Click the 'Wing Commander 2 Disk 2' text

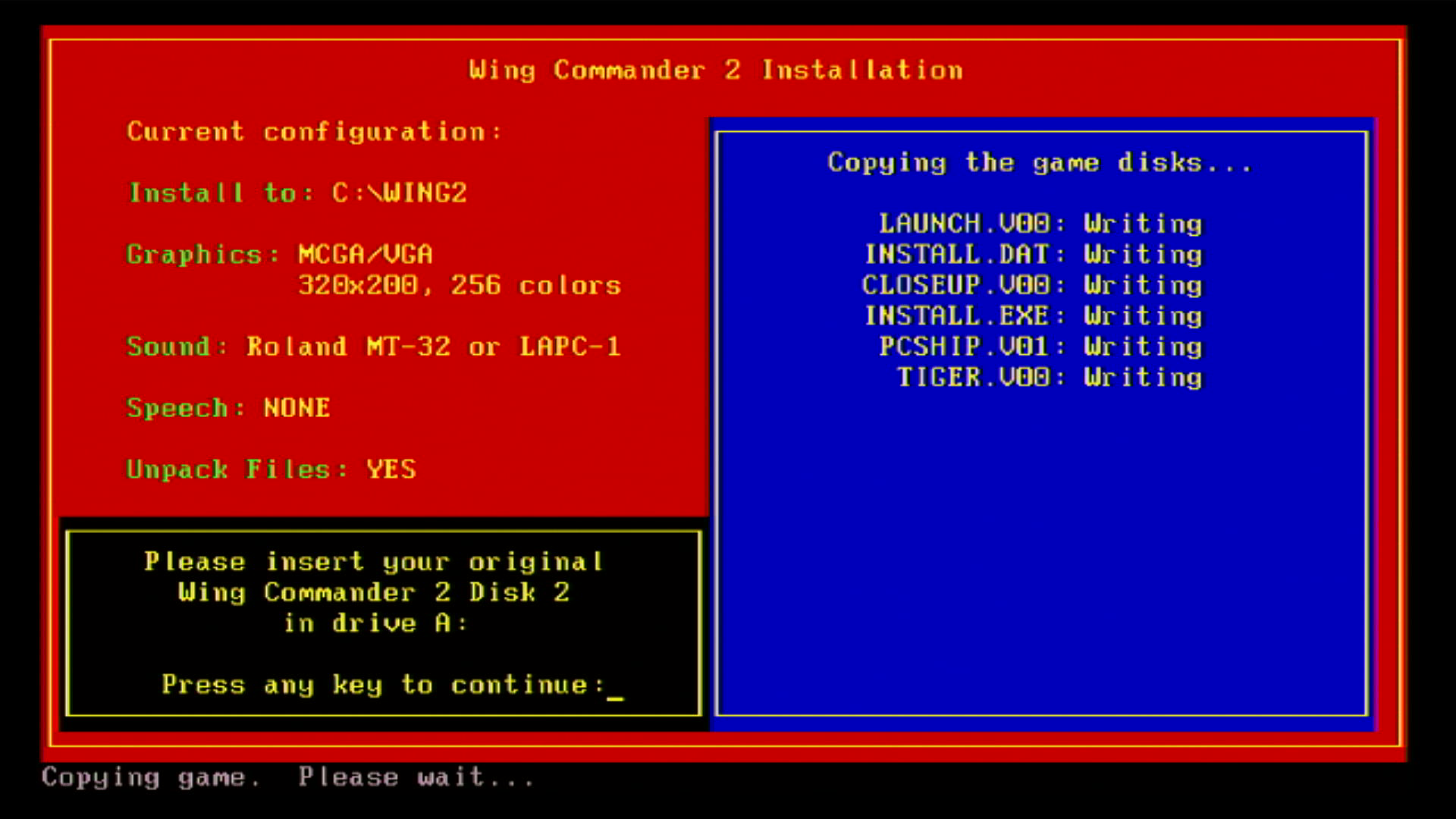(373, 593)
